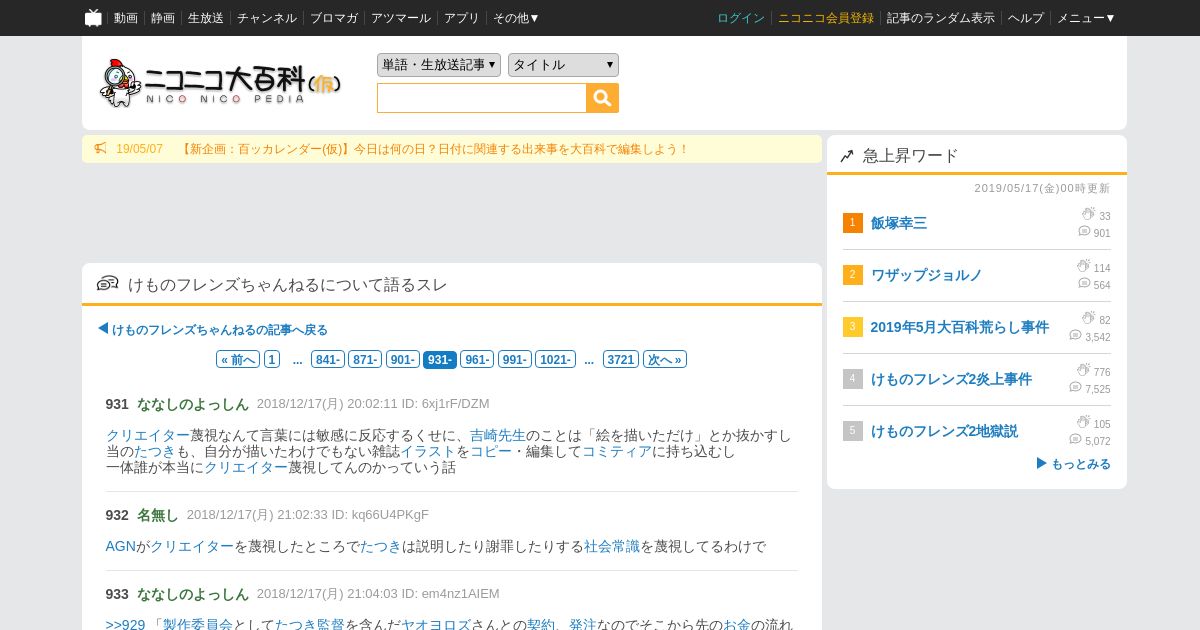Expand the その他▼ menu
This screenshot has height=630, width=1200.
point(516,18)
